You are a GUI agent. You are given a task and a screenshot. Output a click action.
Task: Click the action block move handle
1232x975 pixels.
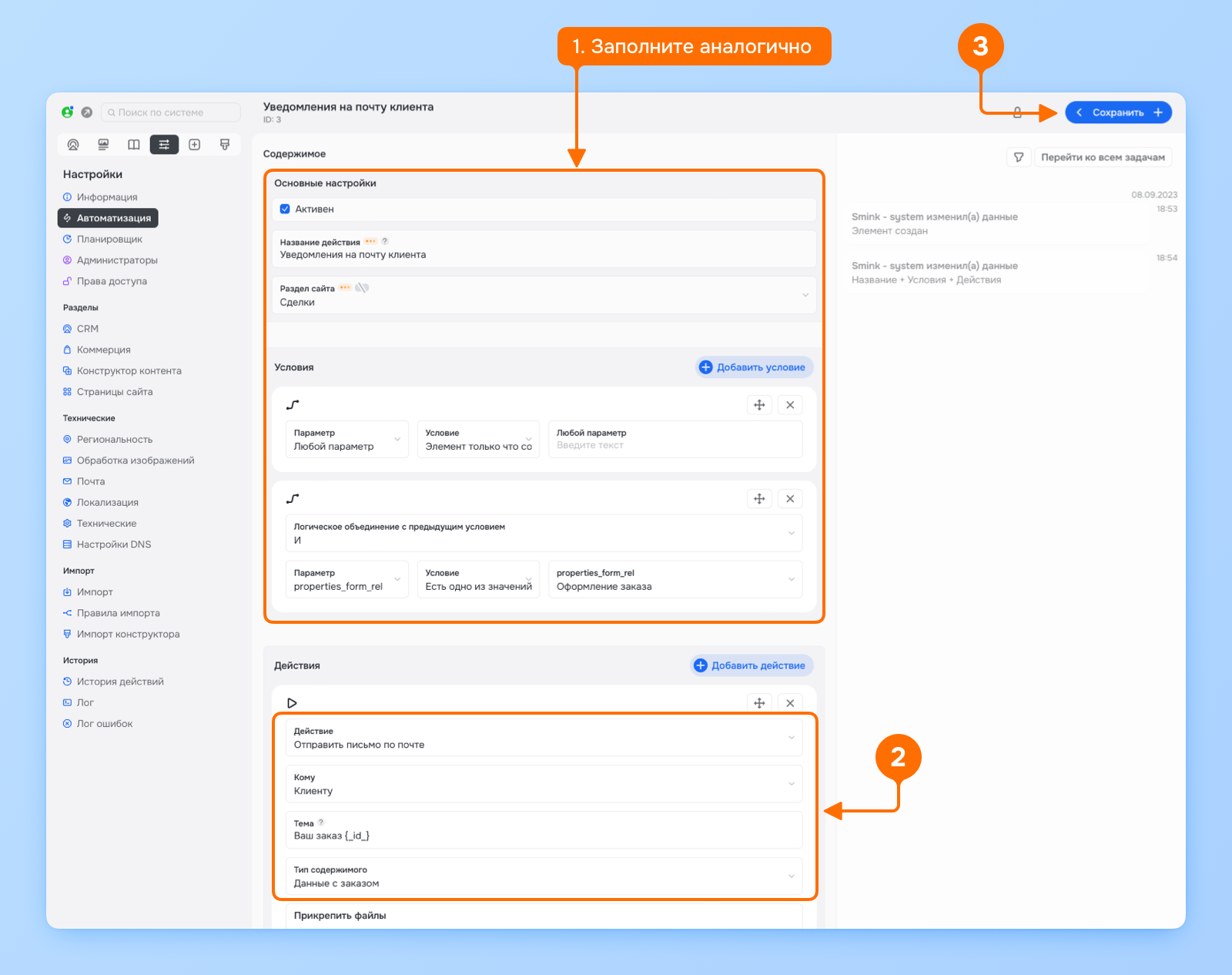click(x=759, y=703)
